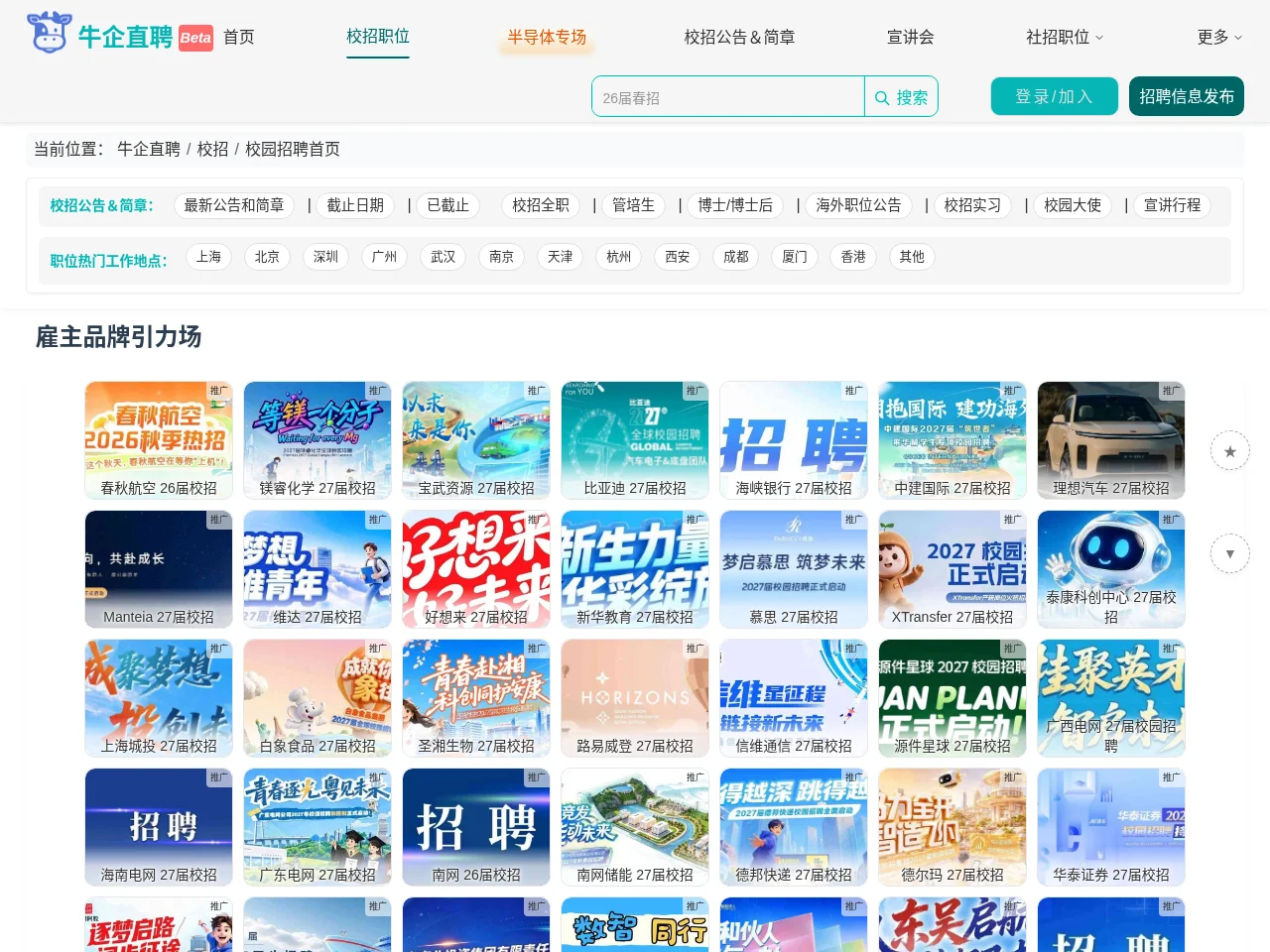The width and height of the screenshot is (1270, 952).
Task: Focus the 26届春招 search input field
Action: click(x=728, y=97)
